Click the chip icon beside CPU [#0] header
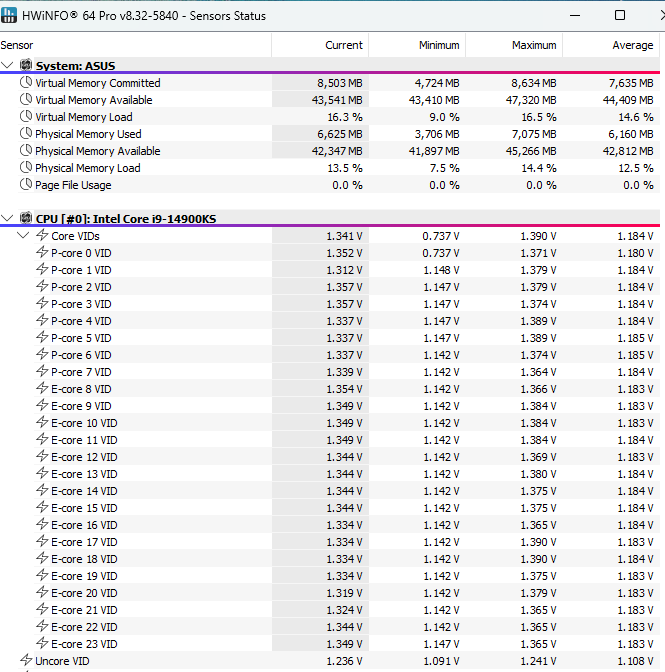This screenshot has width=665, height=672. pos(26,218)
